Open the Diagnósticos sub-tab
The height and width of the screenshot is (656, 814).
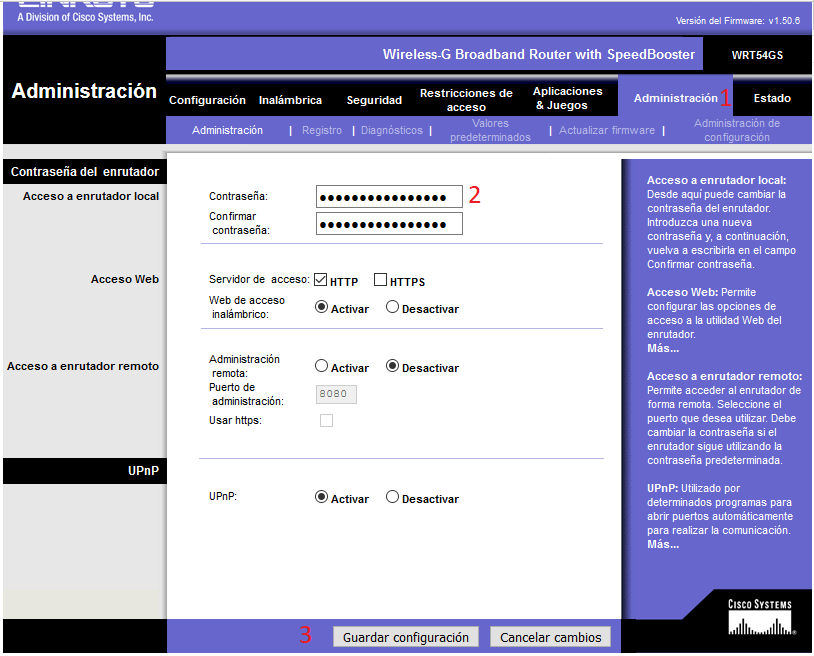[x=391, y=130]
